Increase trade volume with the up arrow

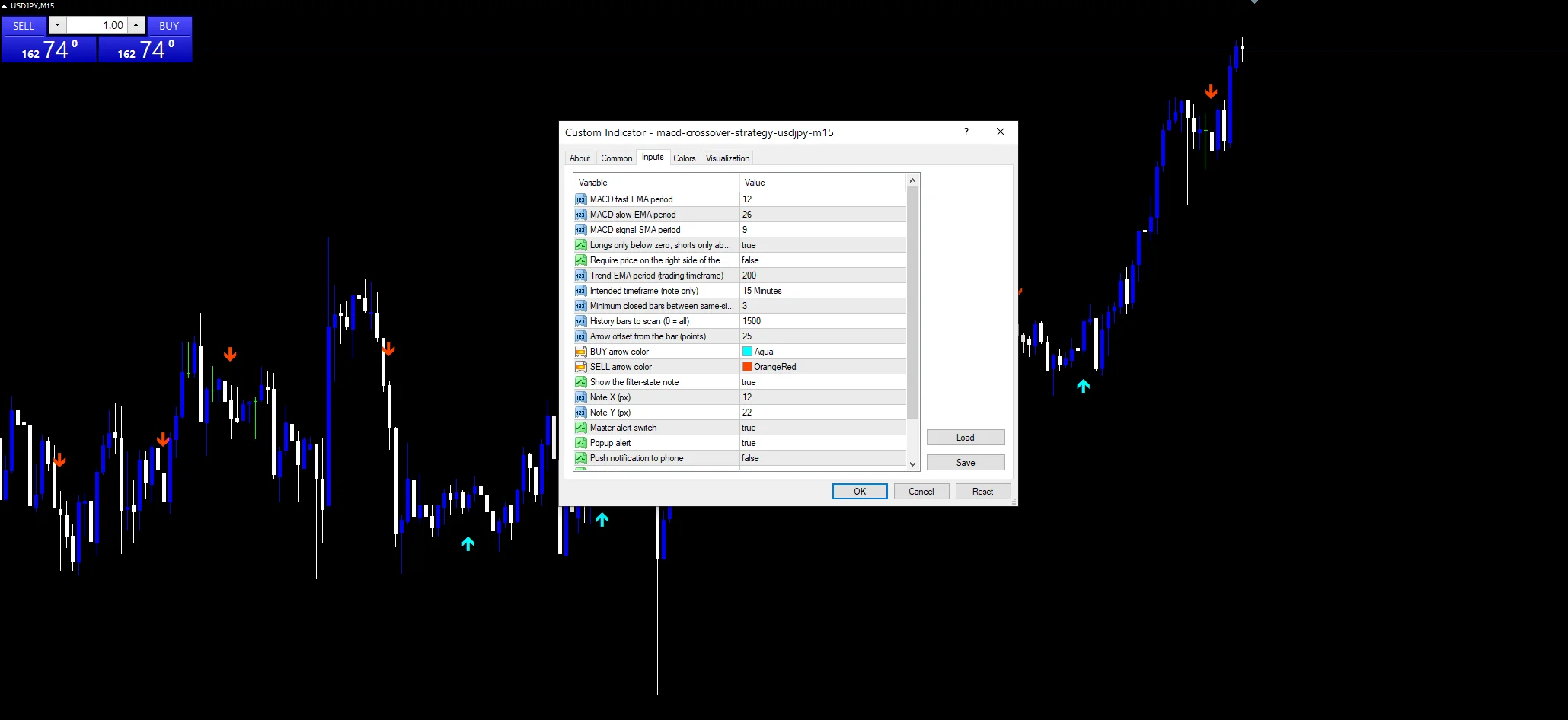coord(136,25)
